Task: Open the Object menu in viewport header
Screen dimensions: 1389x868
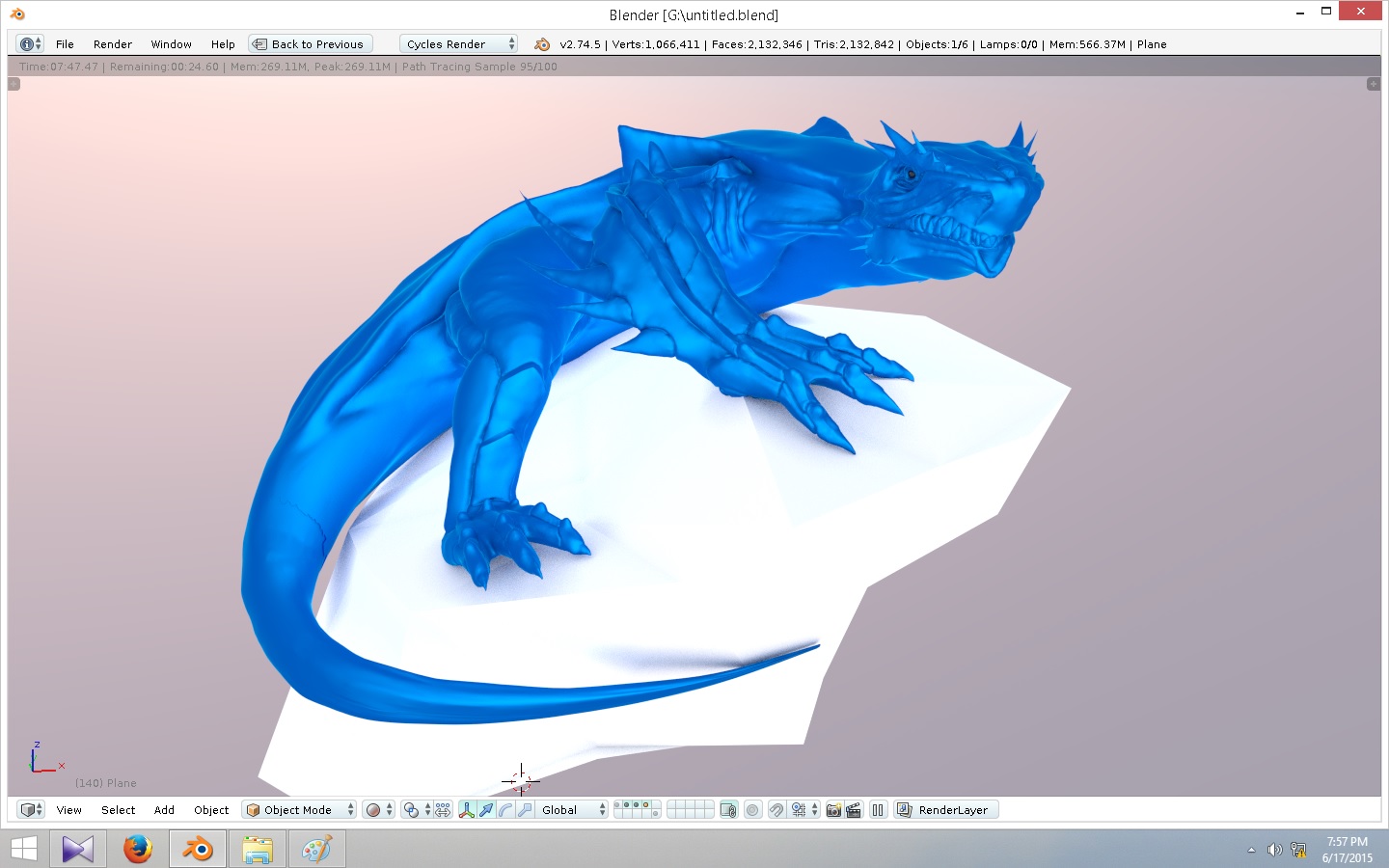Action: 211,810
